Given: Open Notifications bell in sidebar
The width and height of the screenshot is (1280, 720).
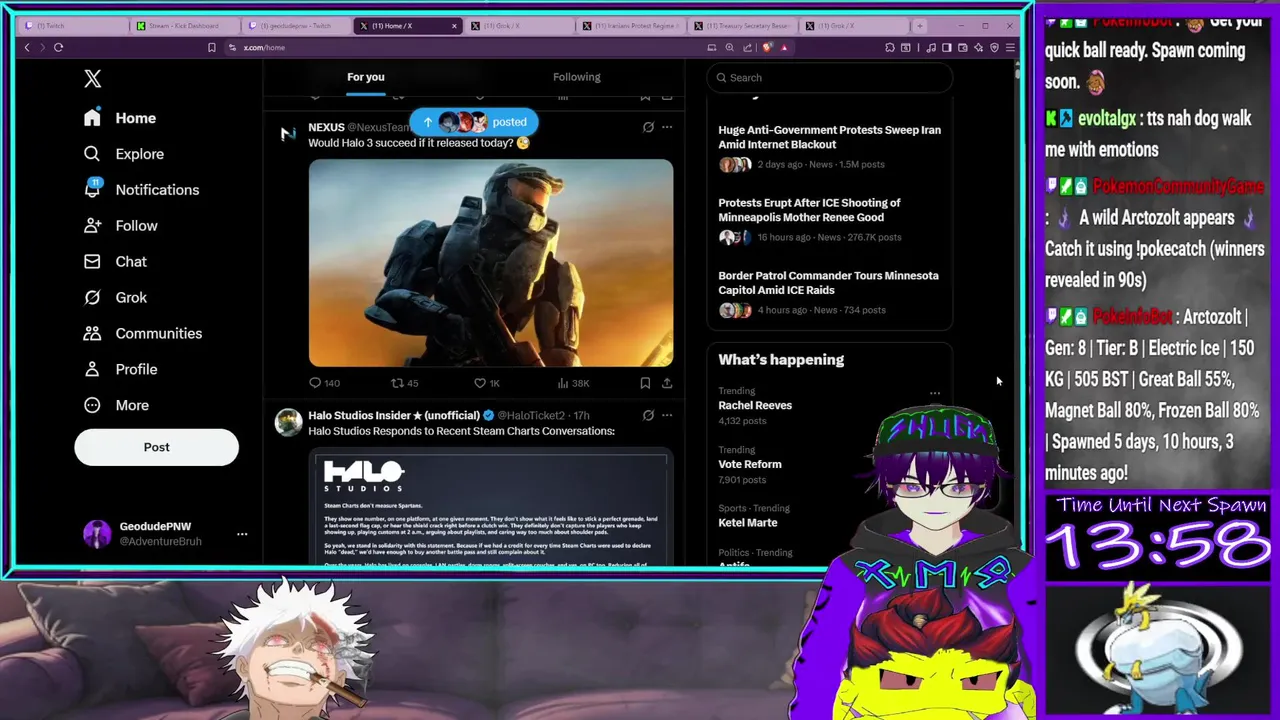Looking at the screenshot, I should (x=92, y=189).
